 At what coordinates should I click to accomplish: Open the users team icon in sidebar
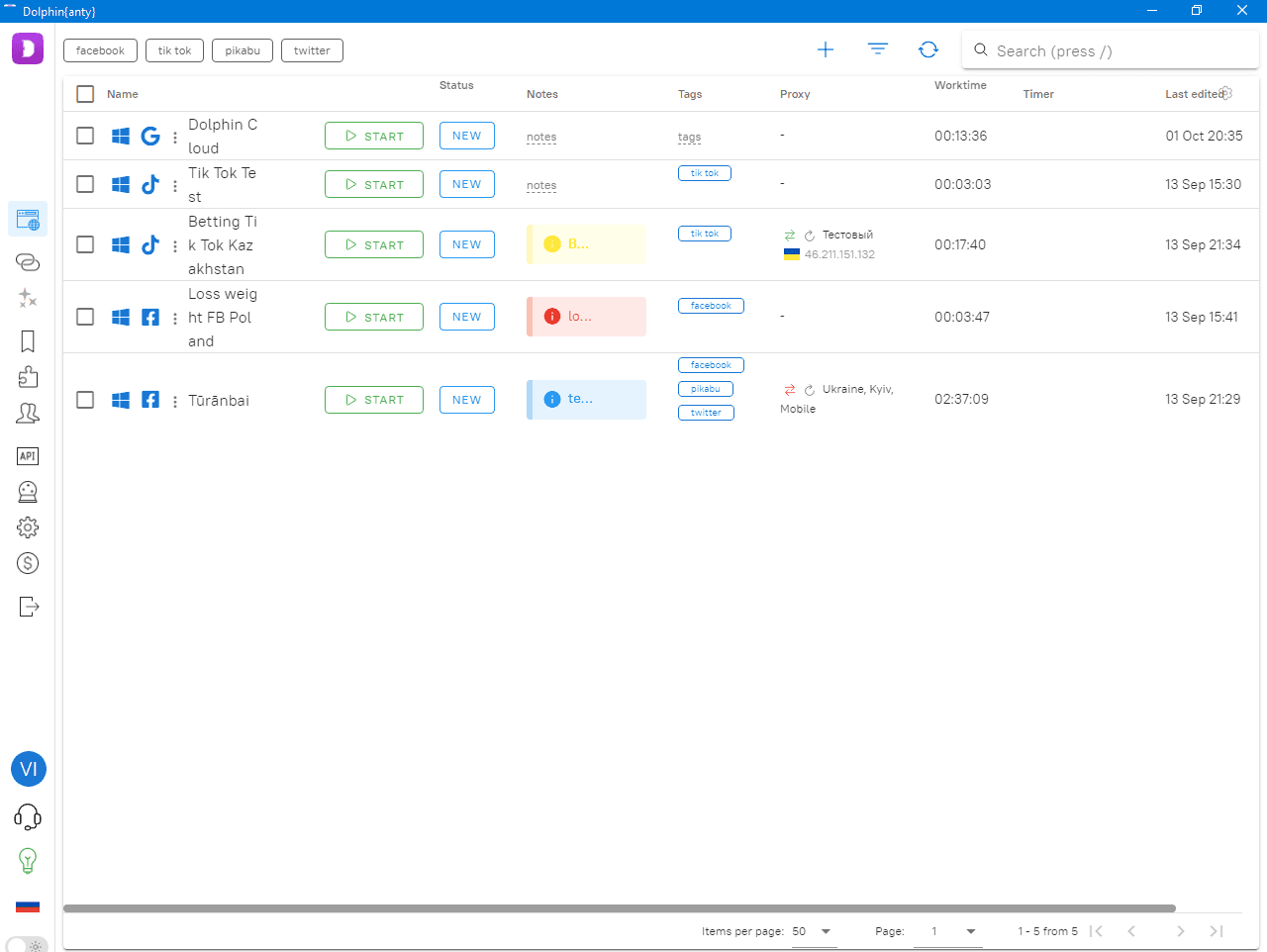(28, 414)
